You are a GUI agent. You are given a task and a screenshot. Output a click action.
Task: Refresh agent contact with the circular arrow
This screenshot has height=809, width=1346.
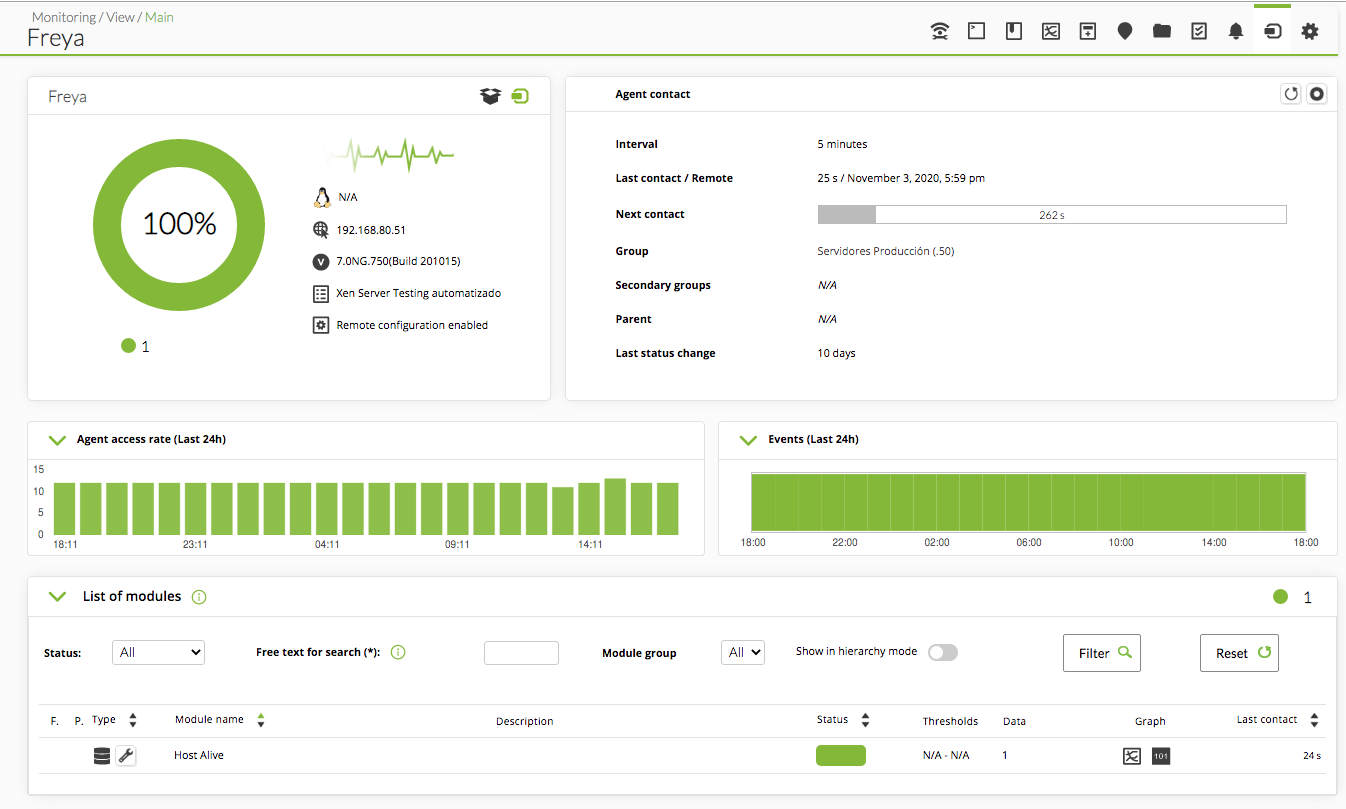click(1291, 94)
